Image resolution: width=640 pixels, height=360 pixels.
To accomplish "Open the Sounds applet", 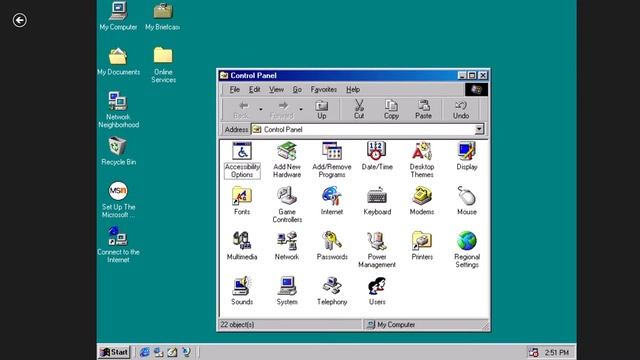I will click(x=242, y=291).
